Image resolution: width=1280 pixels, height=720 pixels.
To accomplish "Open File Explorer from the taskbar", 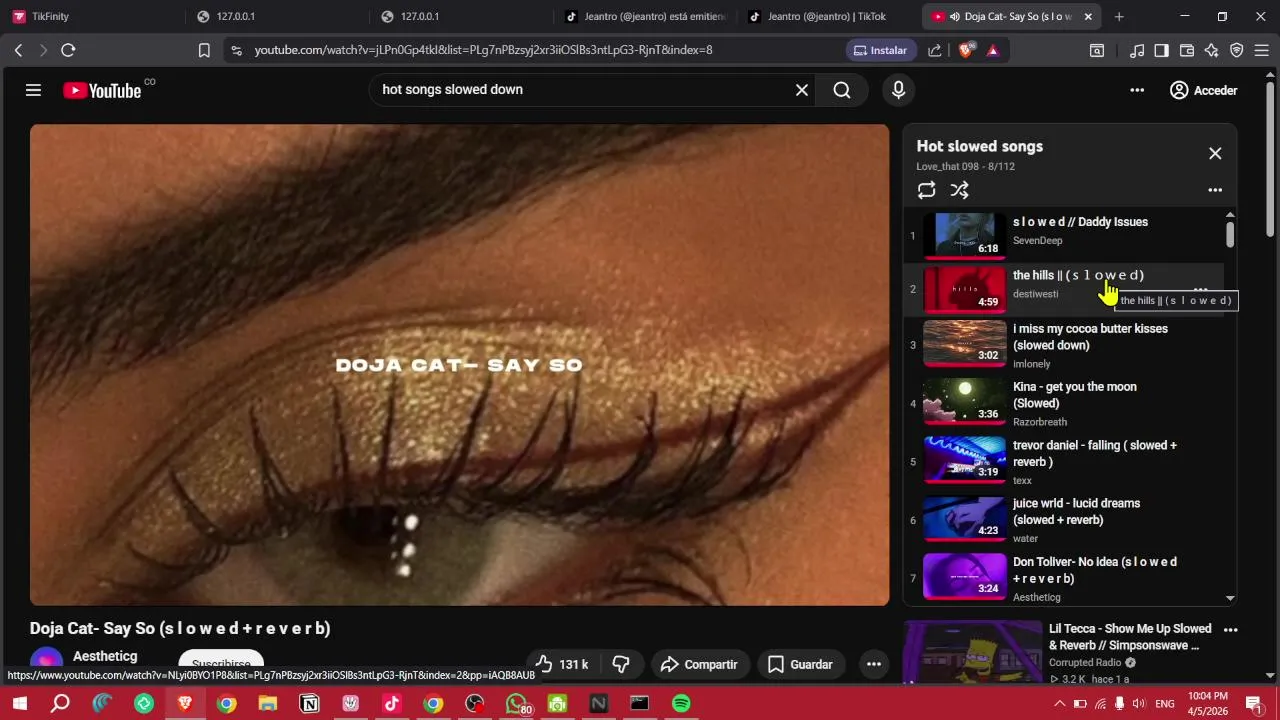I will [268, 704].
